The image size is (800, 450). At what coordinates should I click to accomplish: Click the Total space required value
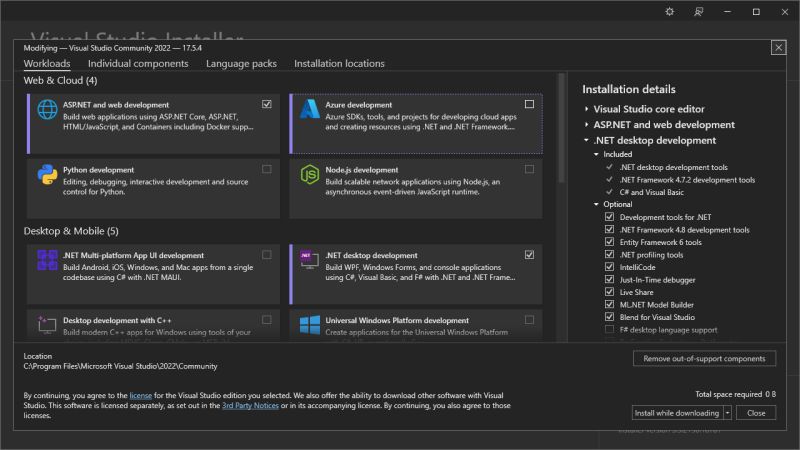click(x=770, y=394)
